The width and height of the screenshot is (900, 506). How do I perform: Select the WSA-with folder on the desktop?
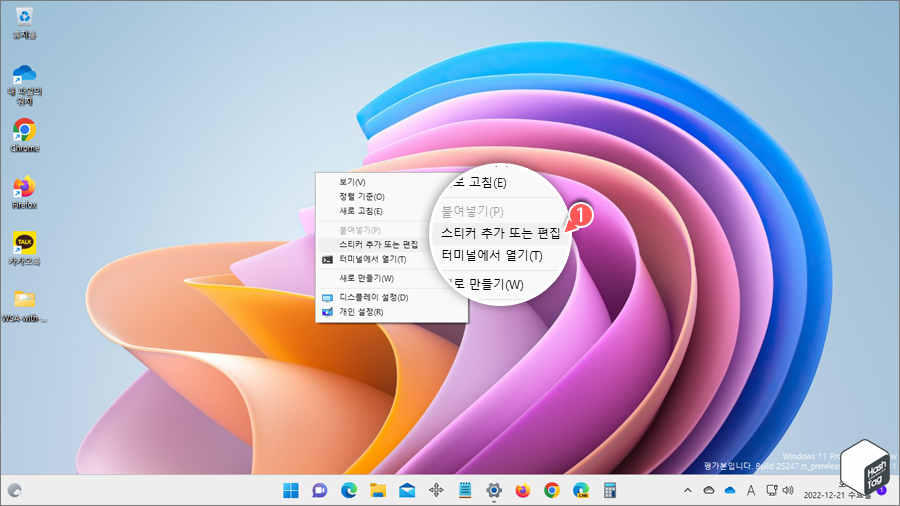pos(24,306)
